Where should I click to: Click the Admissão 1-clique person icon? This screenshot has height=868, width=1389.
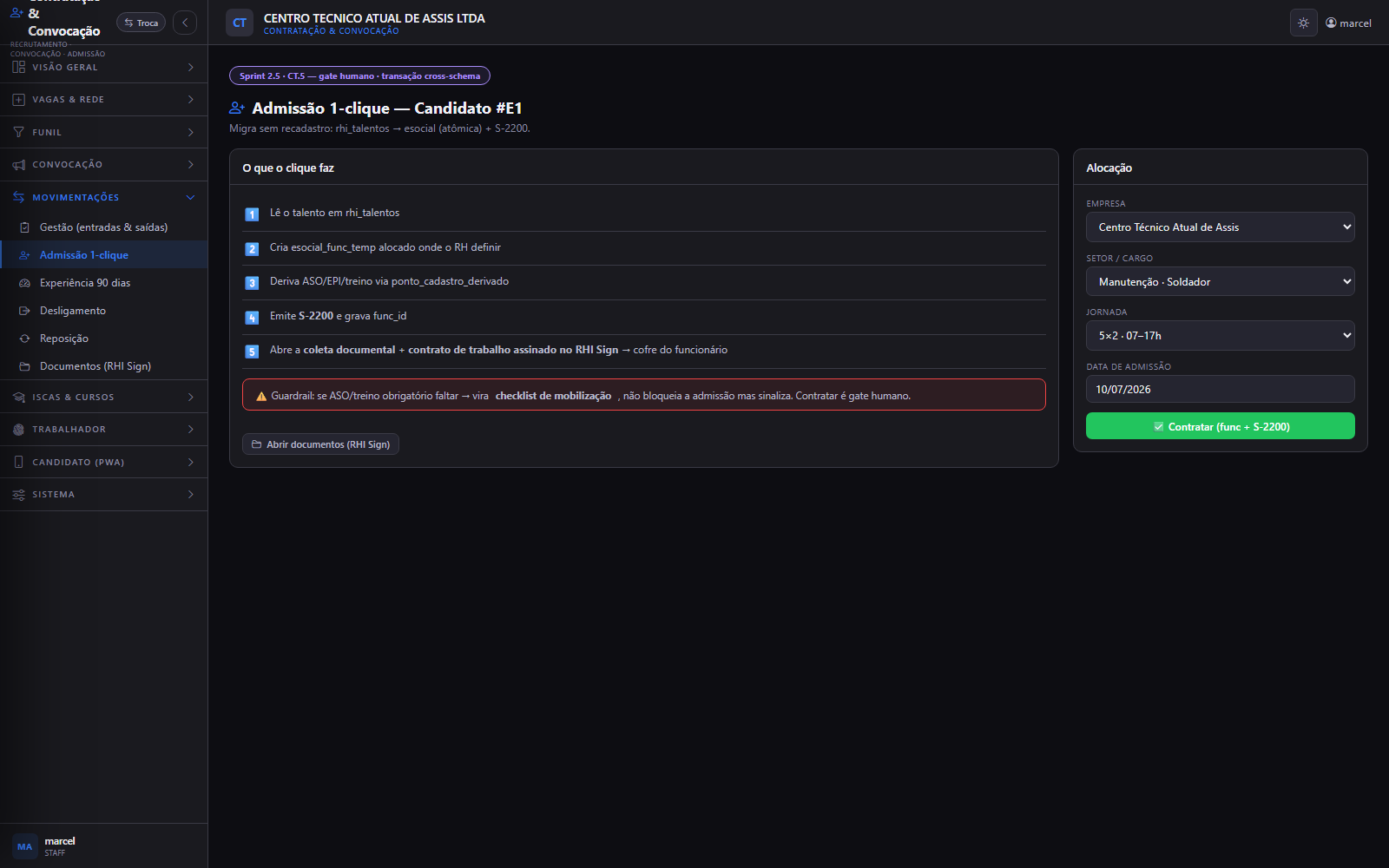(x=24, y=255)
